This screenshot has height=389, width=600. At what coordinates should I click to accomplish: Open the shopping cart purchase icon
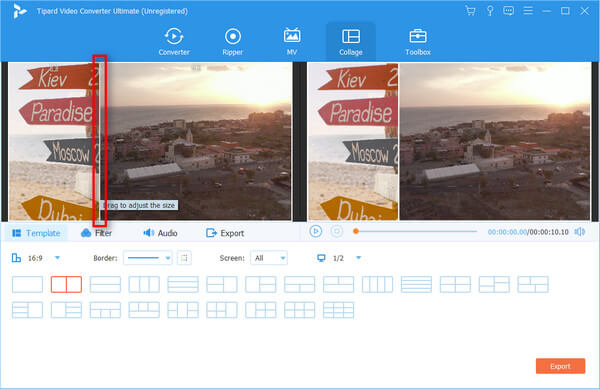click(470, 11)
